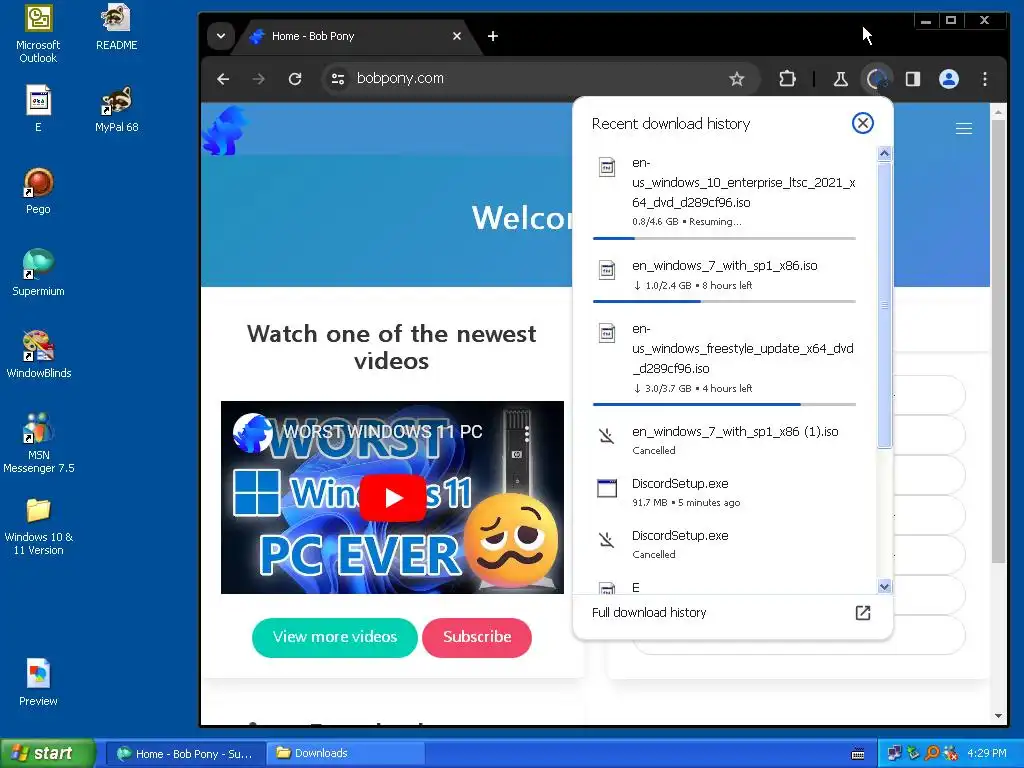Viewport: 1024px width, 768px height.
Task: Click the download list scrollbar thumb
Action: 884,305
